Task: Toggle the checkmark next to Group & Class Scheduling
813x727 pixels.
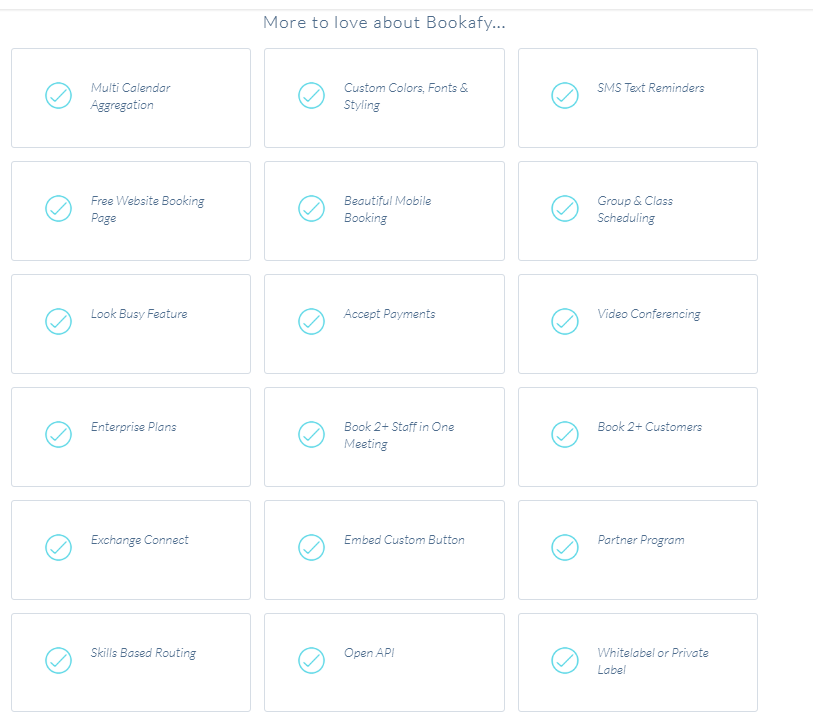Action: (x=564, y=209)
